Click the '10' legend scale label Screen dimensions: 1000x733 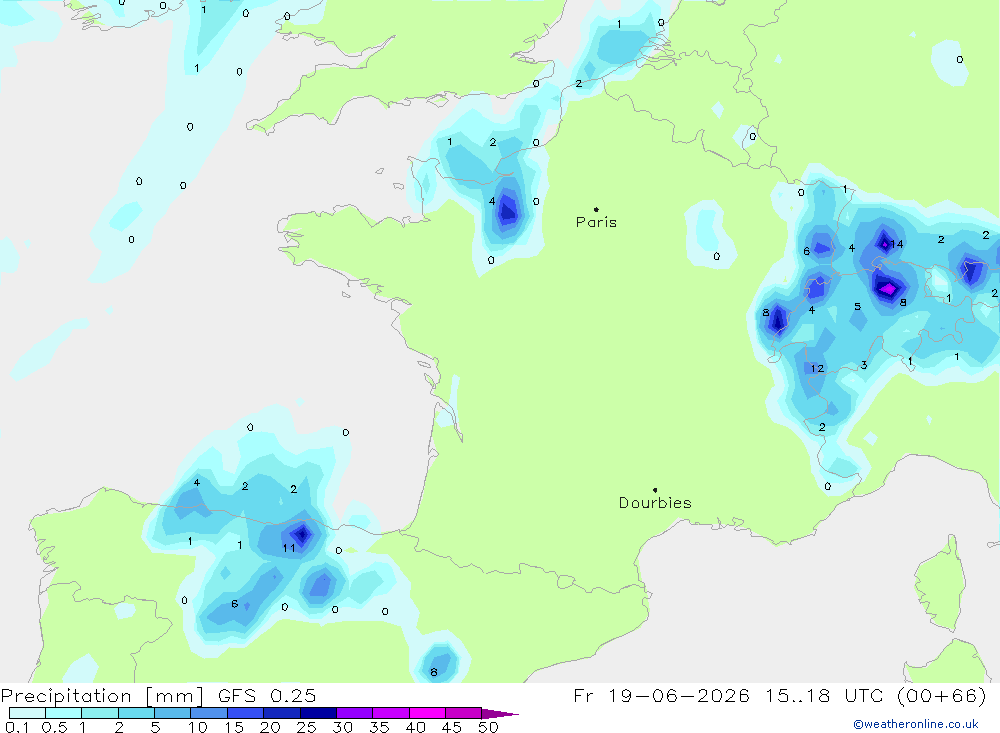pos(198,727)
